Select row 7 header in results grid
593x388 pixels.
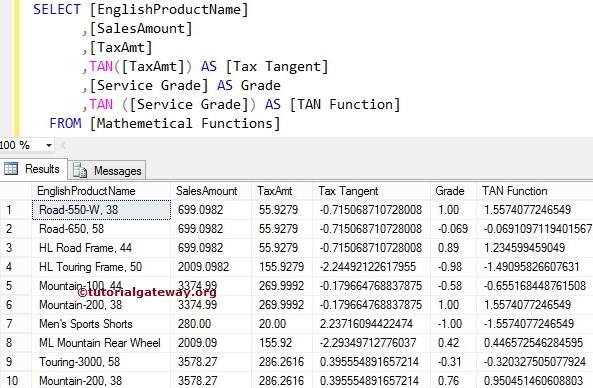pos(16,324)
